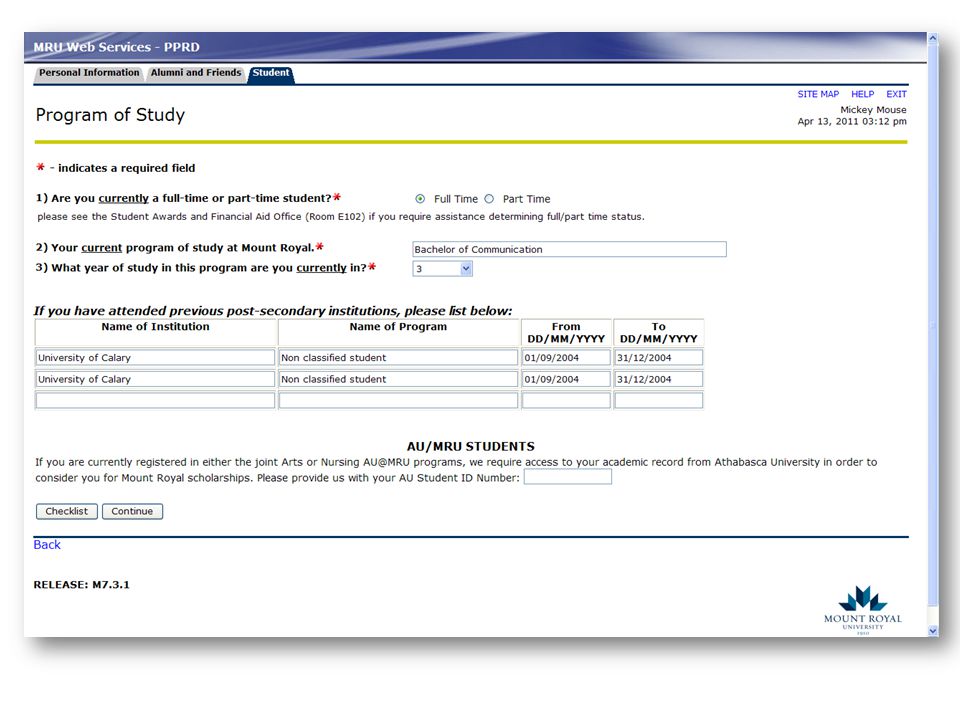Image resolution: width=960 pixels, height=720 pixels.
Task: Click the 'Name of Institution' column header
Action: click(156, 327)
